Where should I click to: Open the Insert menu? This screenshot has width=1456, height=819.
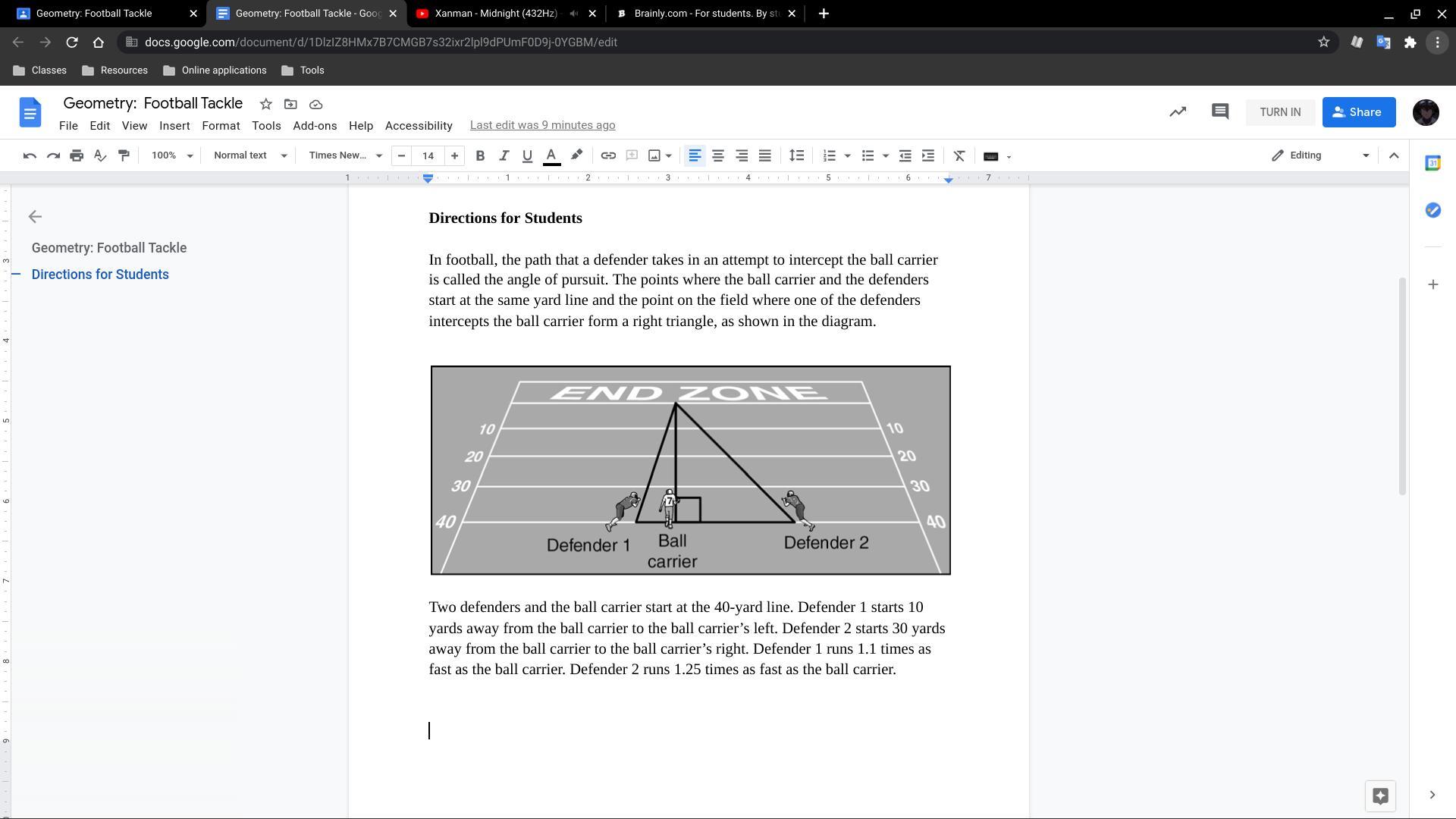174,126
